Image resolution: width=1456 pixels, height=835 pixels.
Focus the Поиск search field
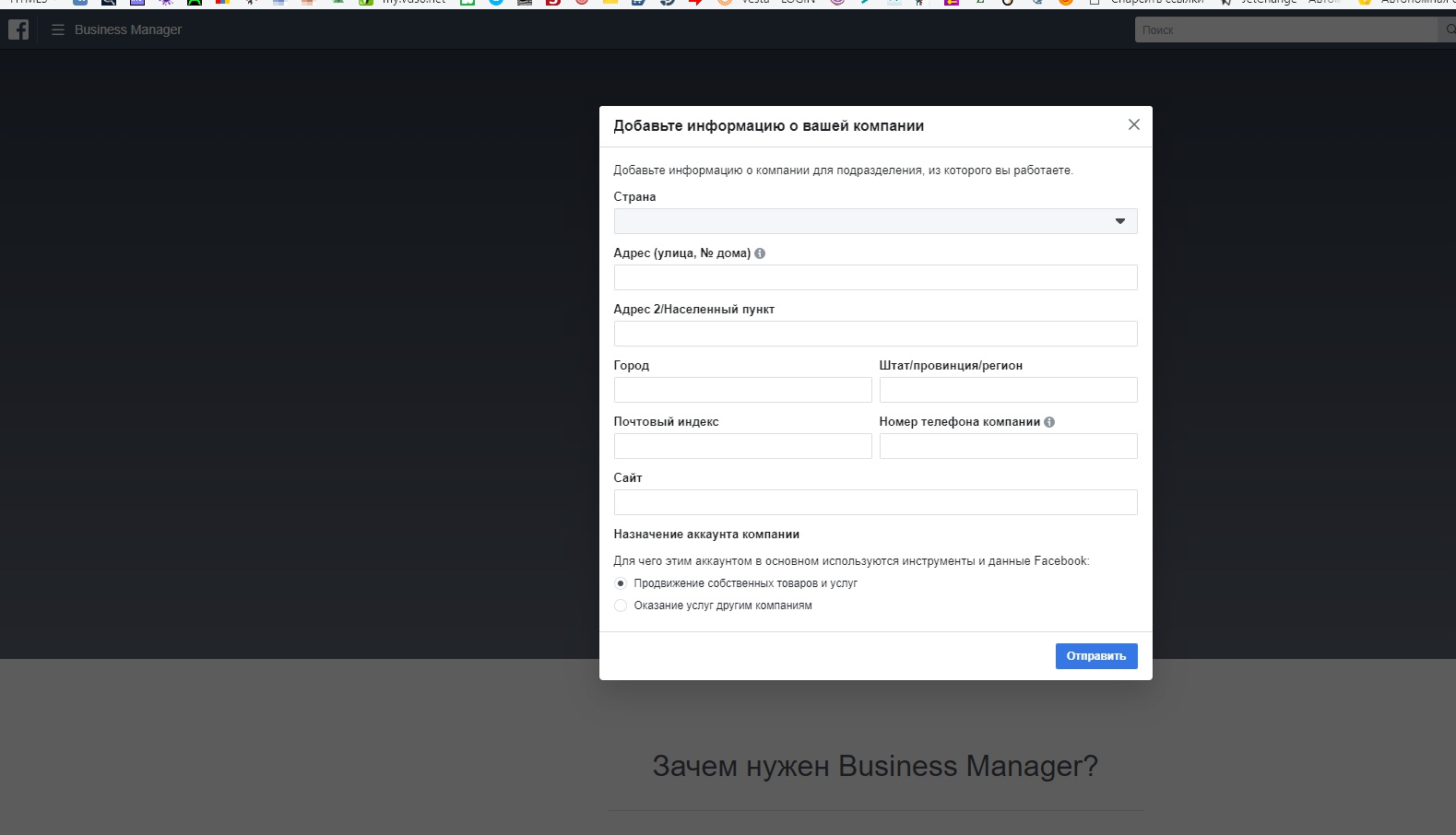(1286, 29)
